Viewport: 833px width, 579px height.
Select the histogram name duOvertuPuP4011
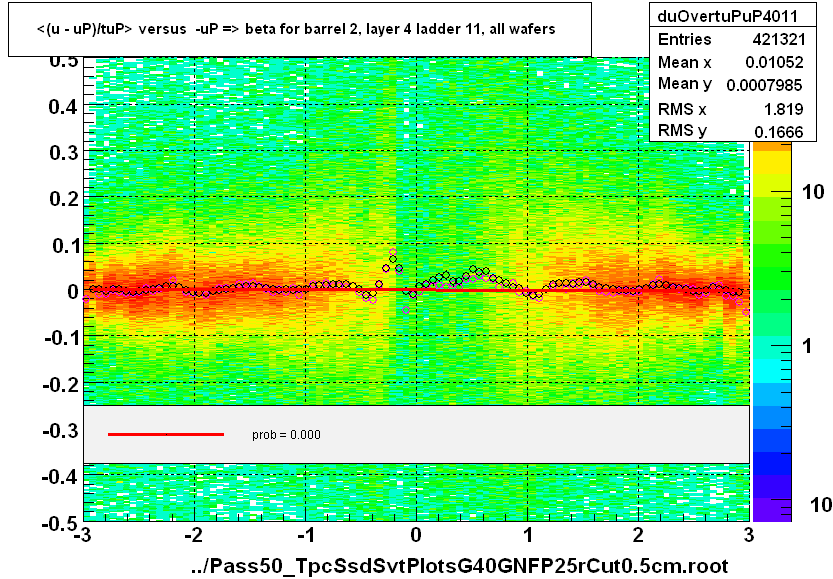click(x=727, y=16)
